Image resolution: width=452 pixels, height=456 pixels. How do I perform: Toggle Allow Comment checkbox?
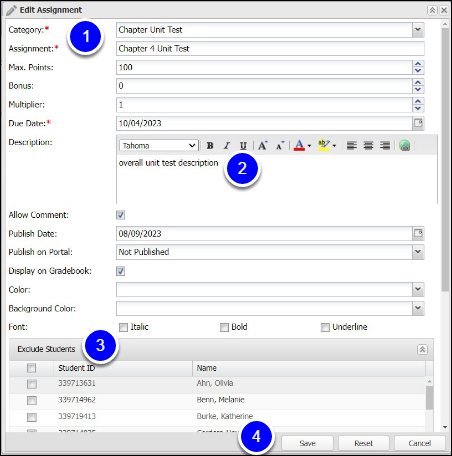tap(121, 215)
